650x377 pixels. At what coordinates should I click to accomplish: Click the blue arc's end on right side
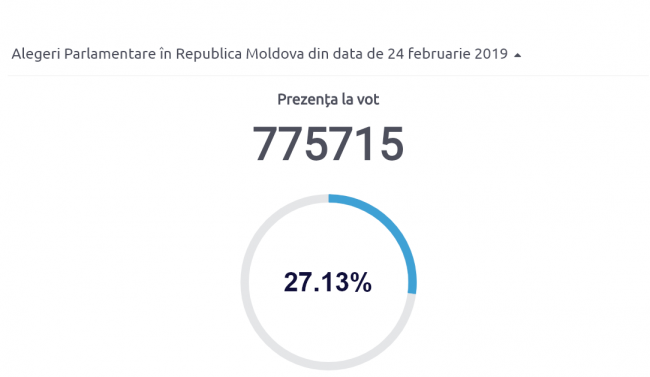tap(412, 290)
